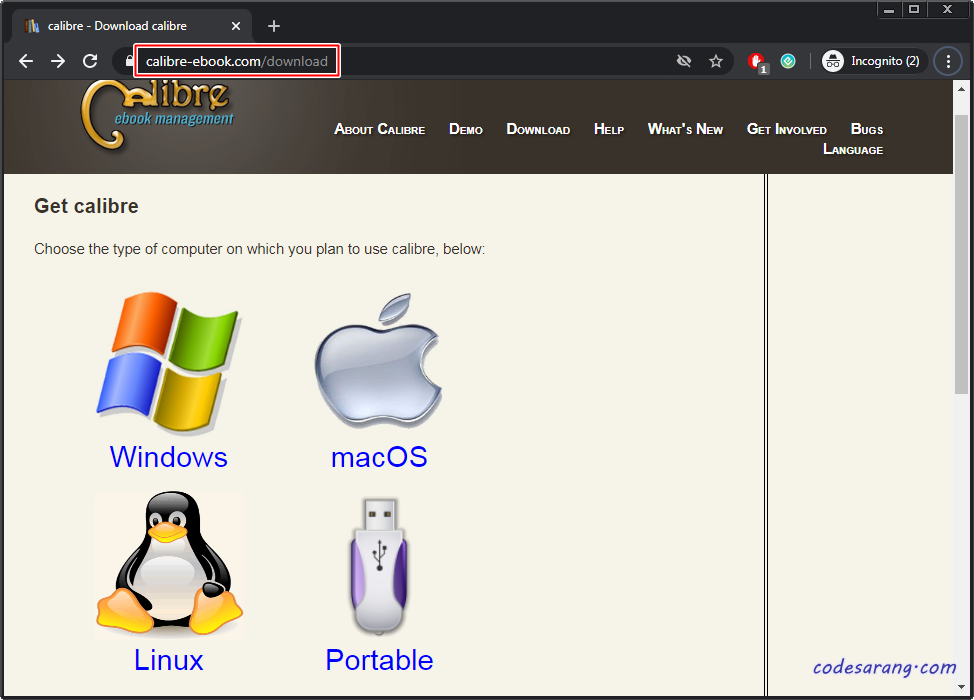Open the Bugs menu item

click(x=867, y=129)
